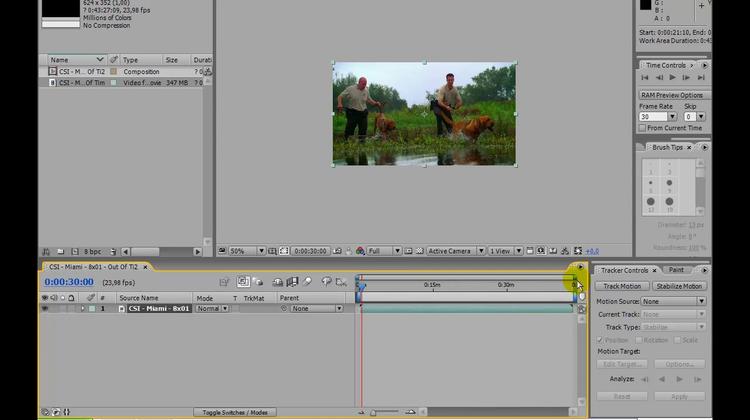This screenshot has height=420, width=750.
Task: Expand transfer controls pane icon at timeline bottom
Action: [56, 412]
